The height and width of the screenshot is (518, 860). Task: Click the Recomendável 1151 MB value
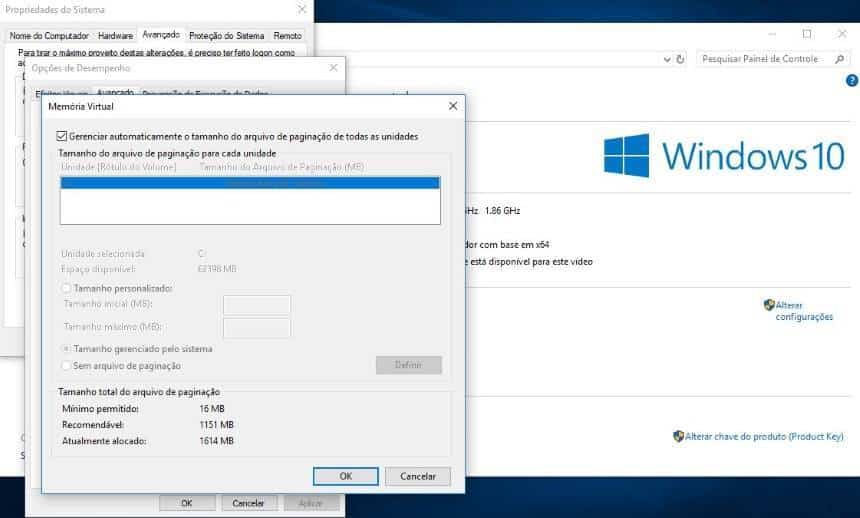(x=217, y=425)
